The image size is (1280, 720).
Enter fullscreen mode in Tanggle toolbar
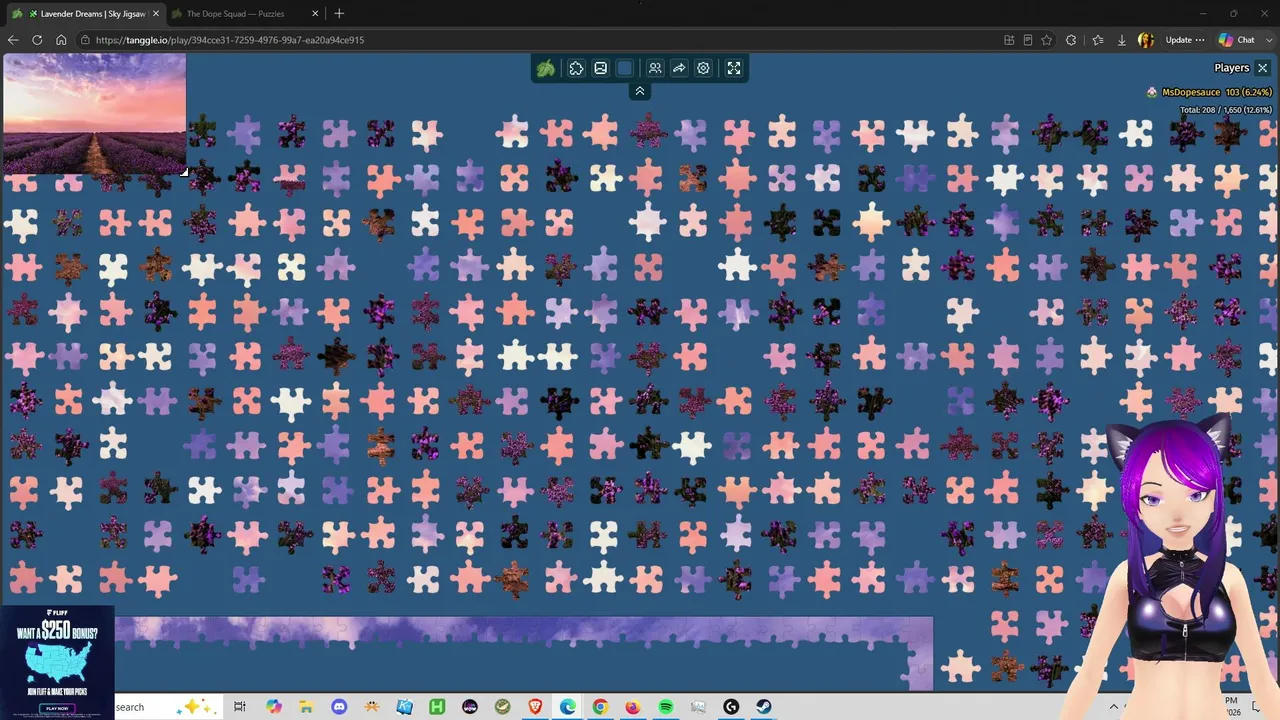pos(734,68)
